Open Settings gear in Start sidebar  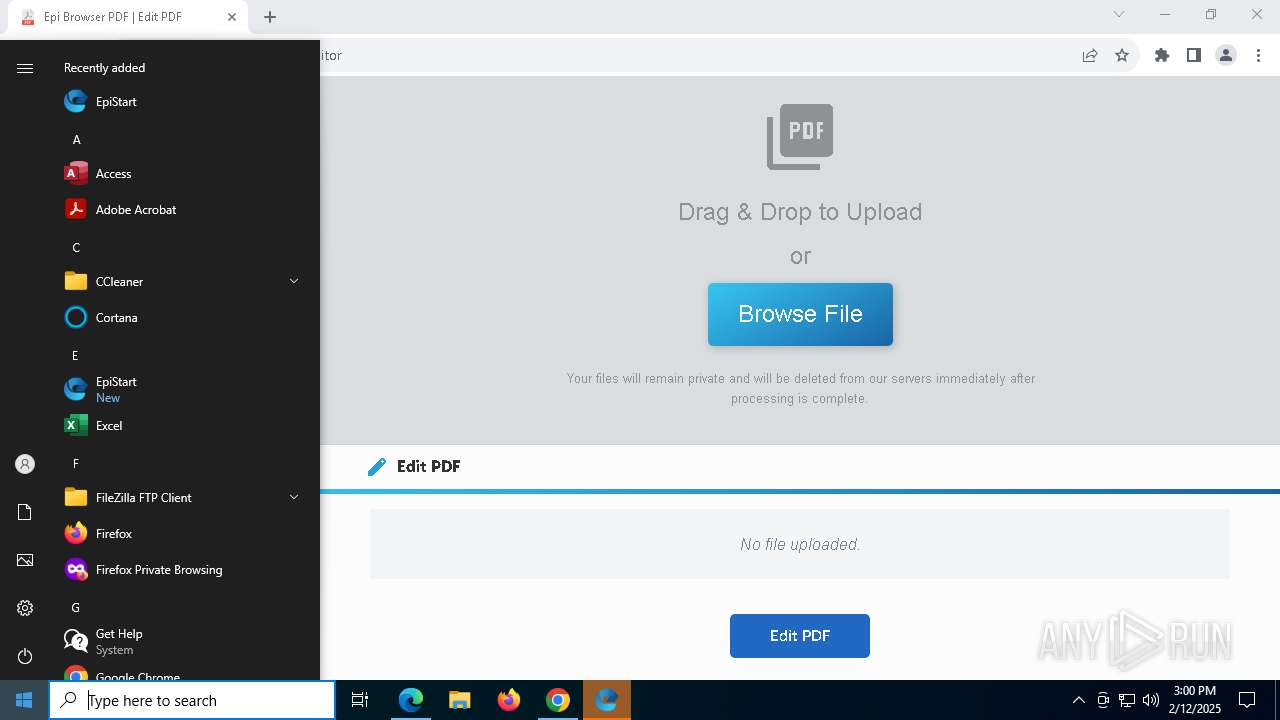pos(25,608)
